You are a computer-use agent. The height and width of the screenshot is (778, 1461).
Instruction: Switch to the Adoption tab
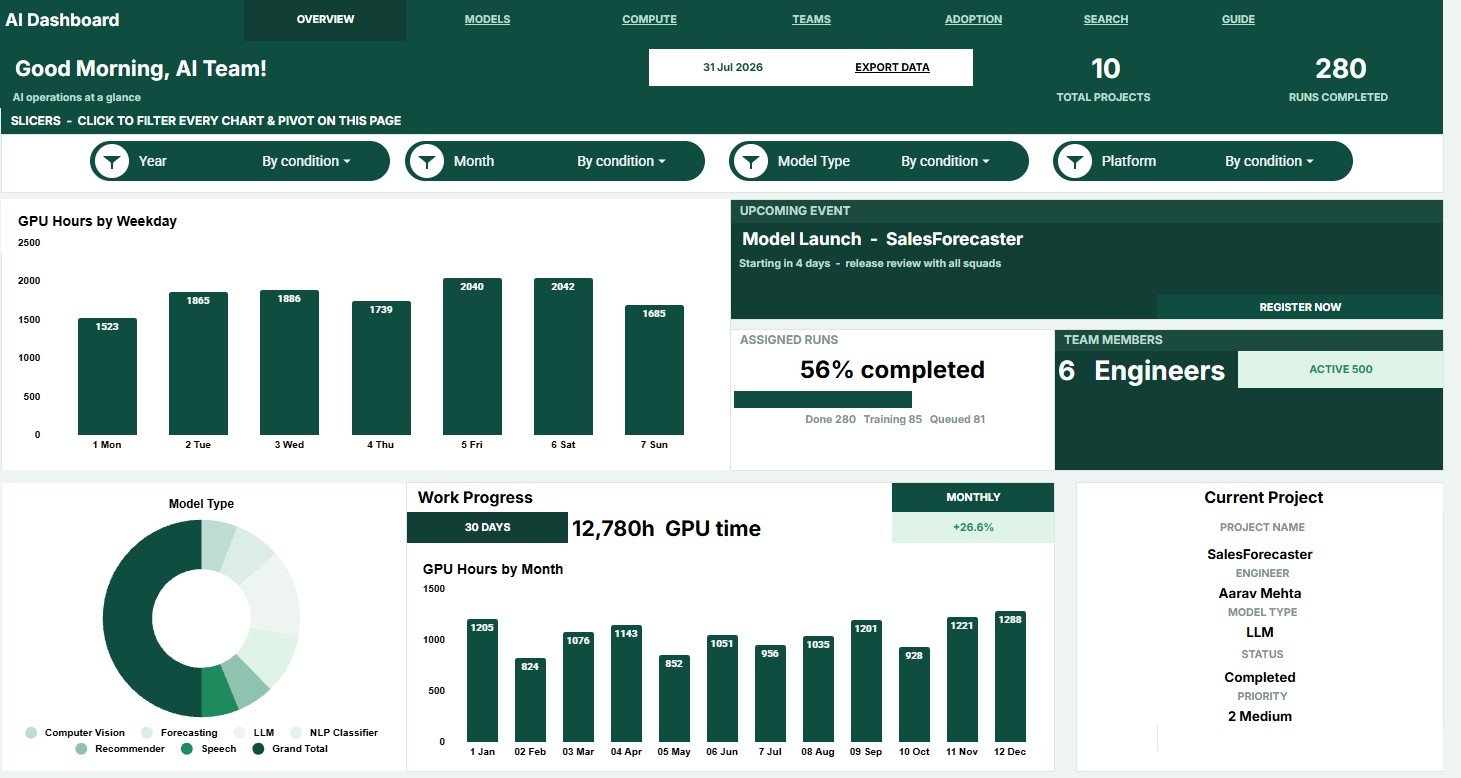(973, 19)
